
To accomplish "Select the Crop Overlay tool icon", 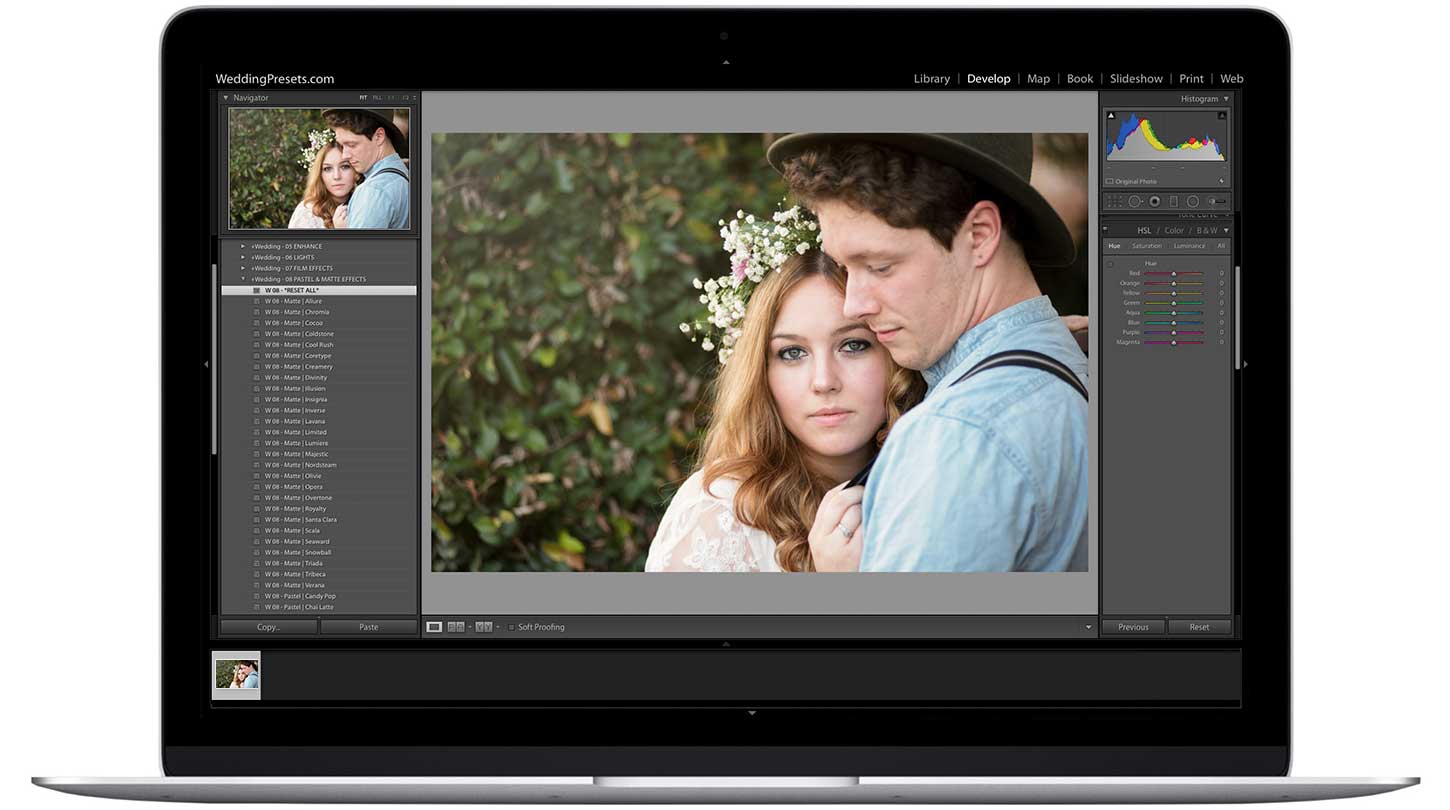I will 1114,201.
